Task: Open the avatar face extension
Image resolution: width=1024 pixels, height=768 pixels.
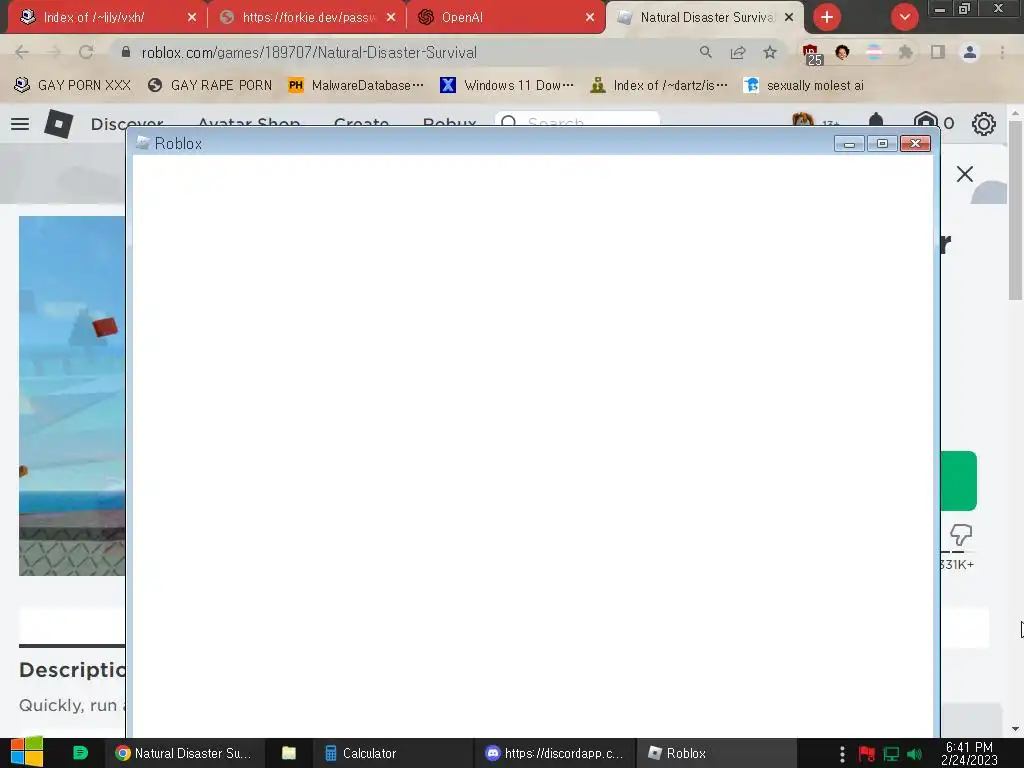Action: pos(842,52)
